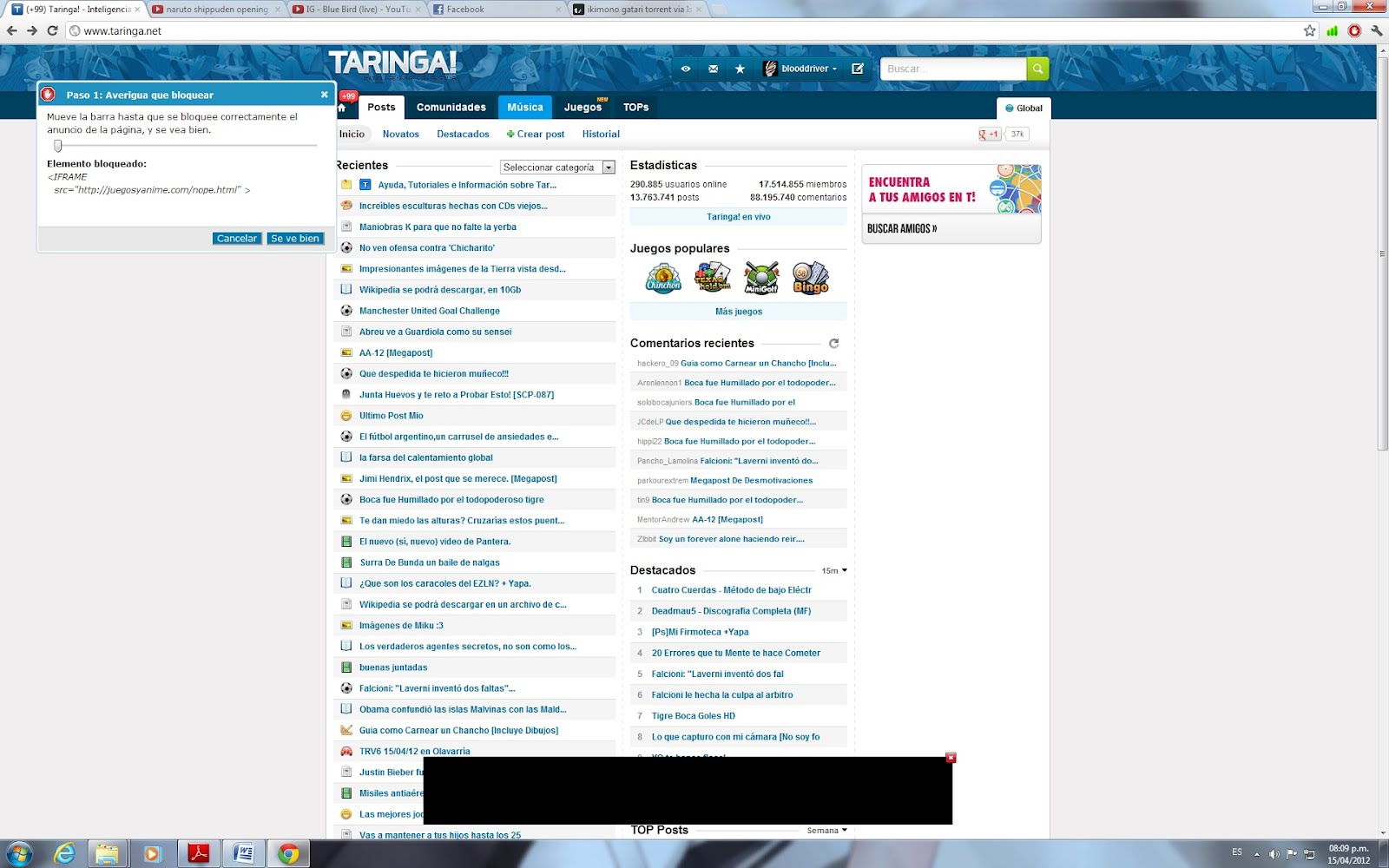
Task: Open the messages envelope icon
Action: coord(713,69)
